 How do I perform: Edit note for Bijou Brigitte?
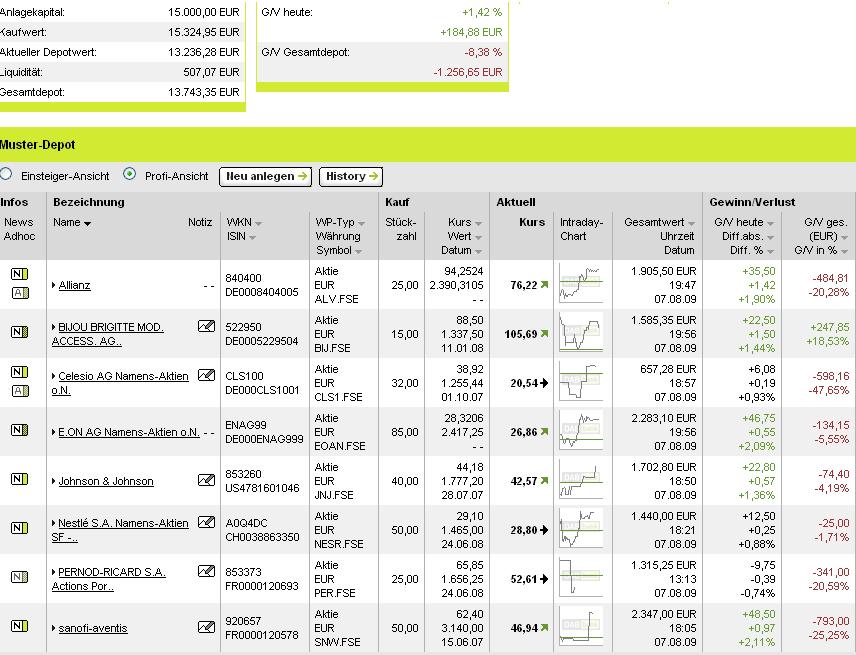click(206, 326)
